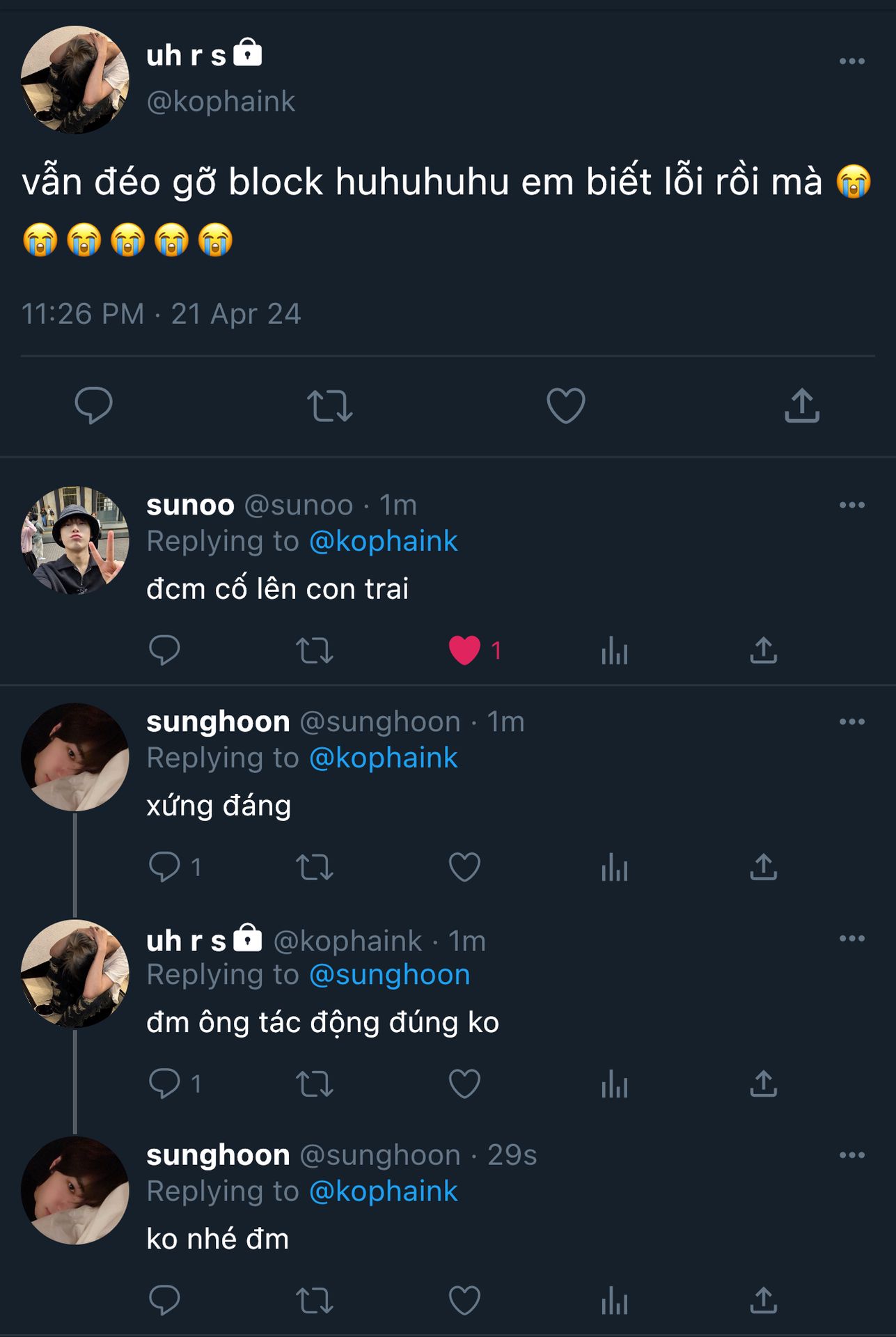
Task: Open more options for the main tweet
Action: [851, 61]
